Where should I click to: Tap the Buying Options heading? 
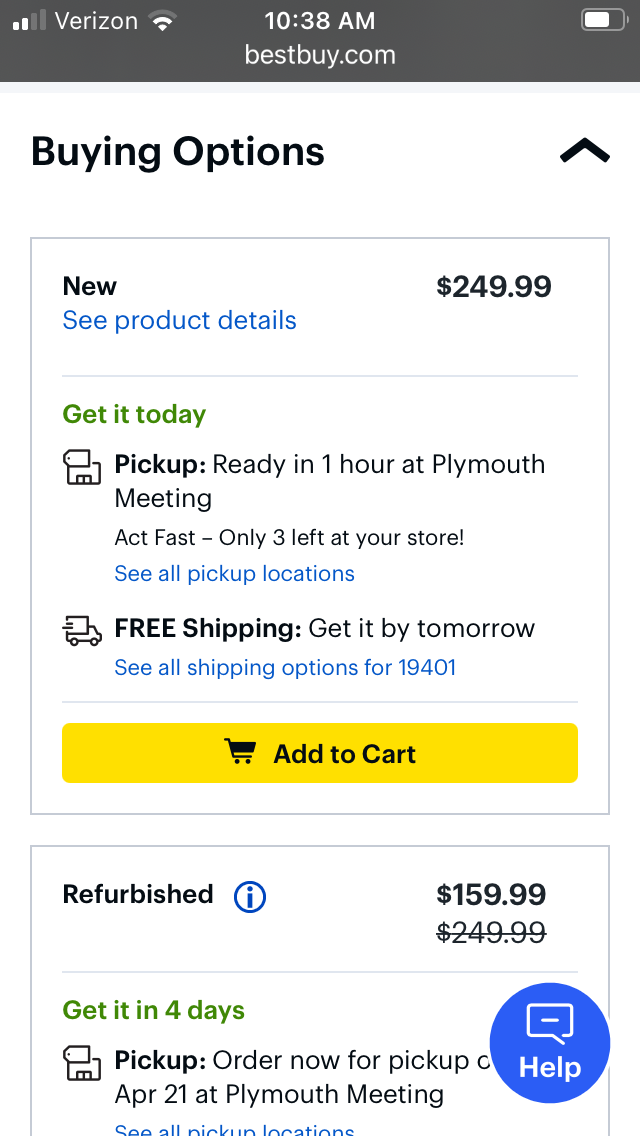pyautogui.click(x=178, y=152)
